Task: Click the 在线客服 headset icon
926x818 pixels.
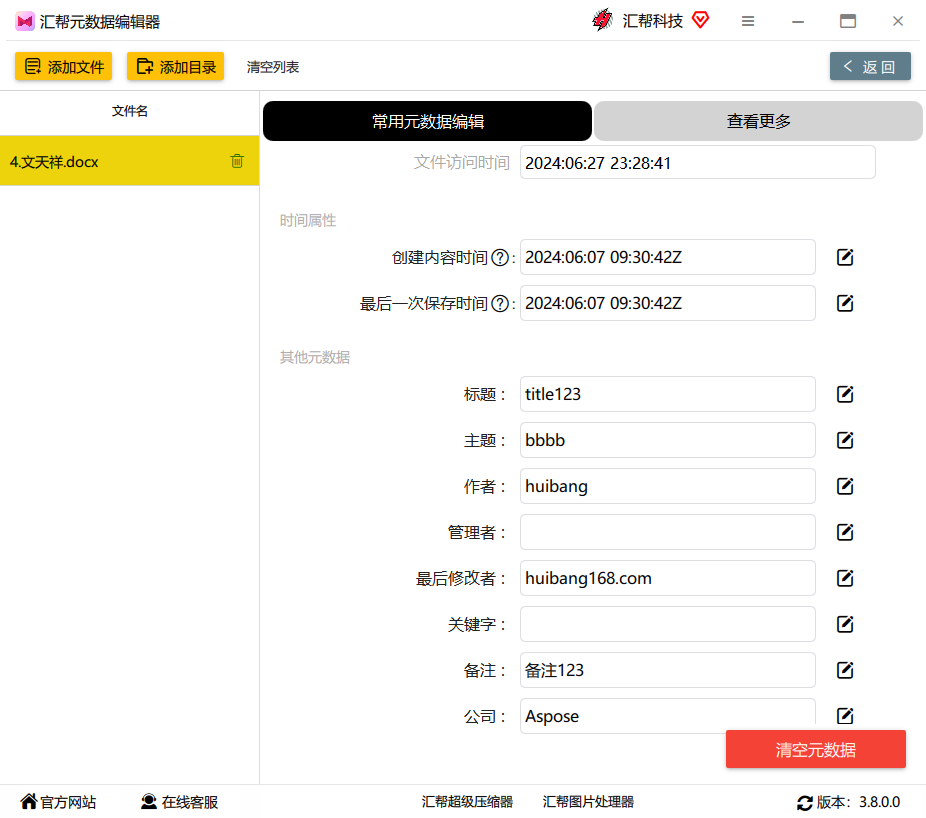Action: tap(149, 801)
